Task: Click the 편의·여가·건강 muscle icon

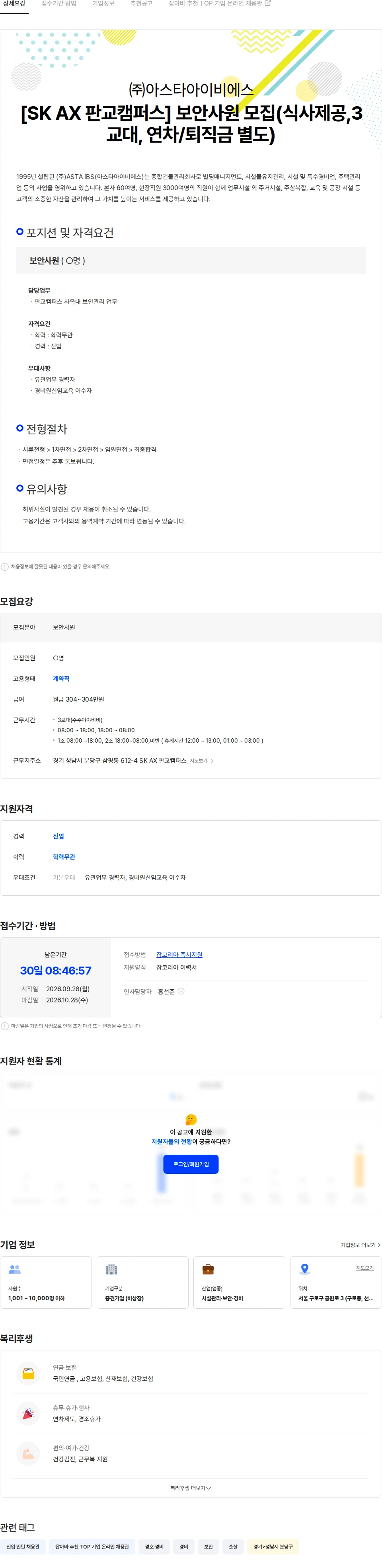Action: pos(28,1454)
